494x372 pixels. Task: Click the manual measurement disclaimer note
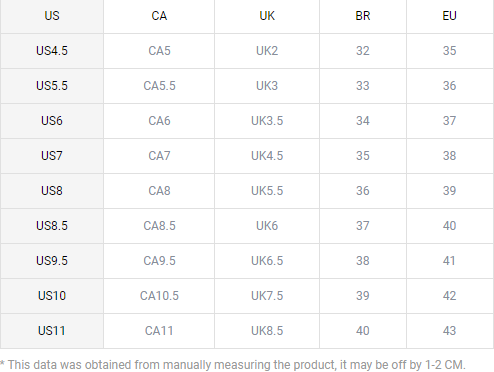[233, 365]
